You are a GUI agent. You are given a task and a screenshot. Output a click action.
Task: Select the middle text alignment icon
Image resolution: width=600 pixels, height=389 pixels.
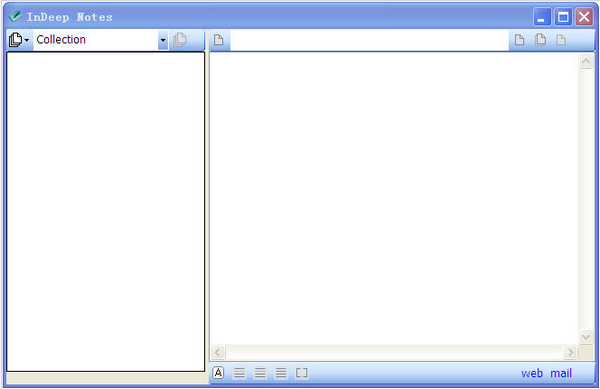coord(260,373)
